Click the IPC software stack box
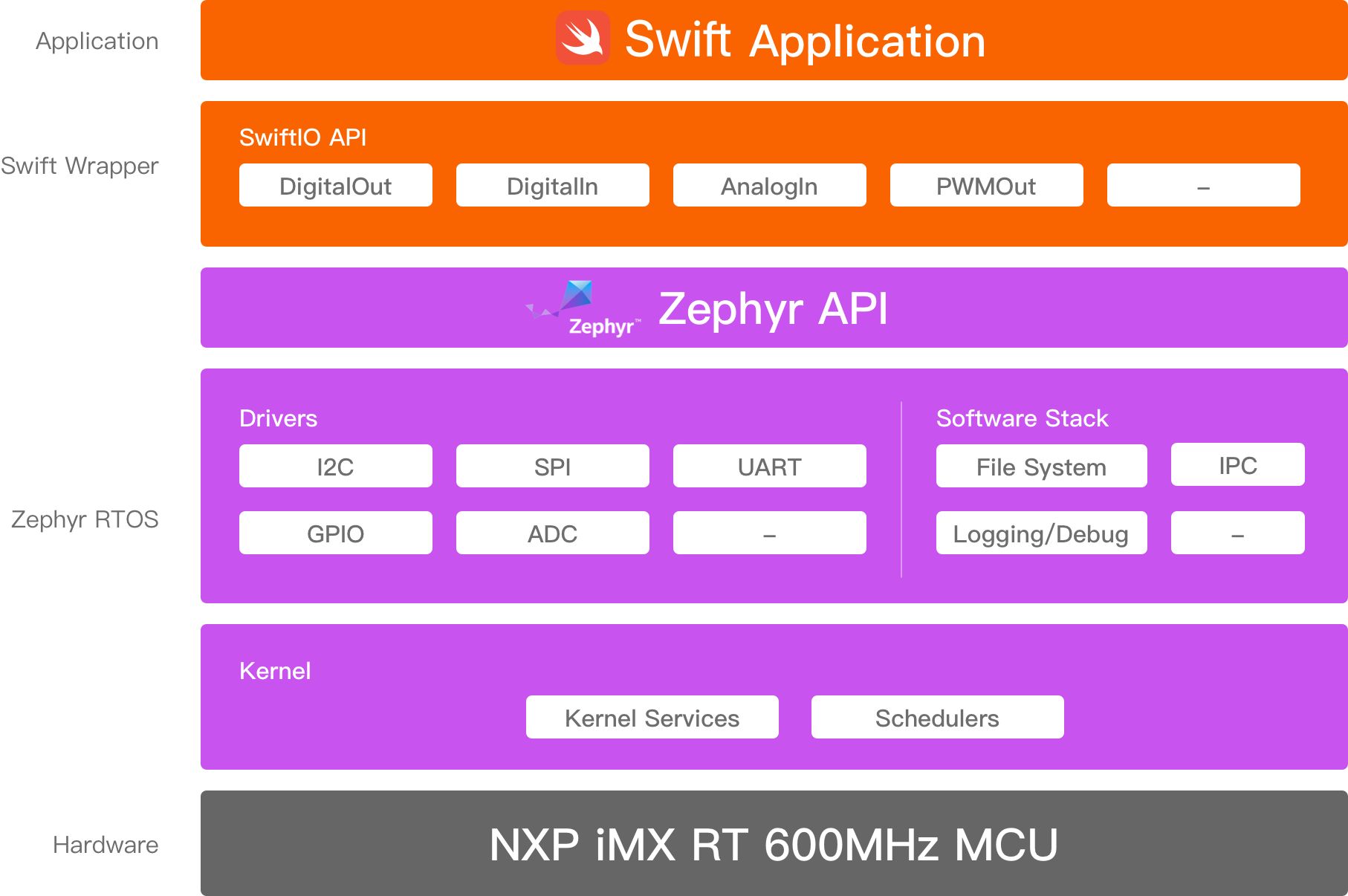Viewport: 1348px width, 896px height. coord(1237,465)
